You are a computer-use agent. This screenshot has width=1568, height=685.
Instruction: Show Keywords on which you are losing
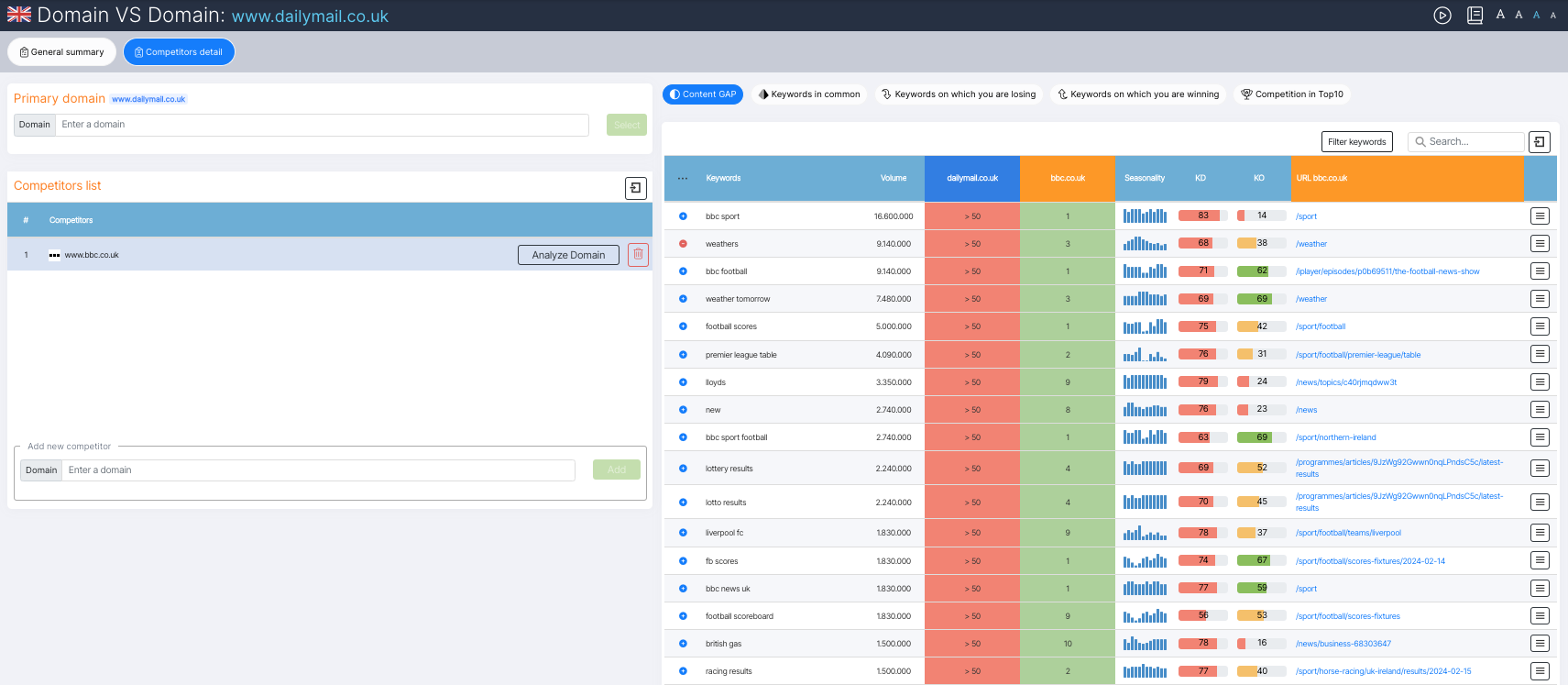tap(959, 94)
